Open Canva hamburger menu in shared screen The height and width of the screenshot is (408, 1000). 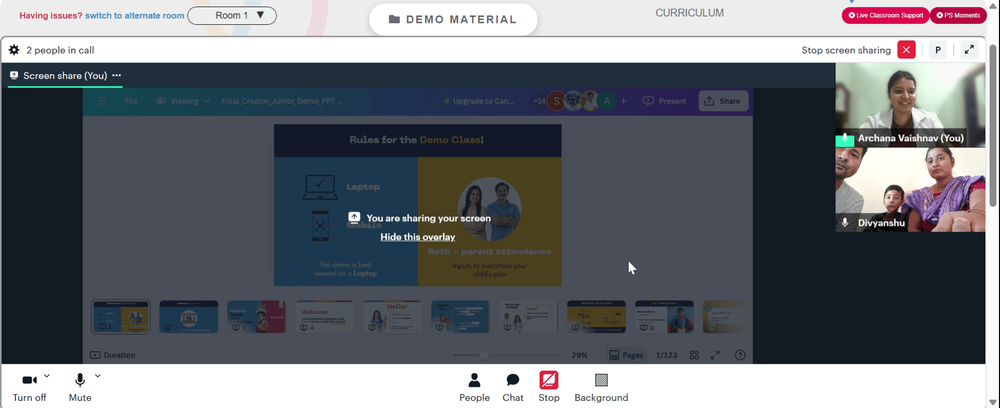[x=101, y=101]
